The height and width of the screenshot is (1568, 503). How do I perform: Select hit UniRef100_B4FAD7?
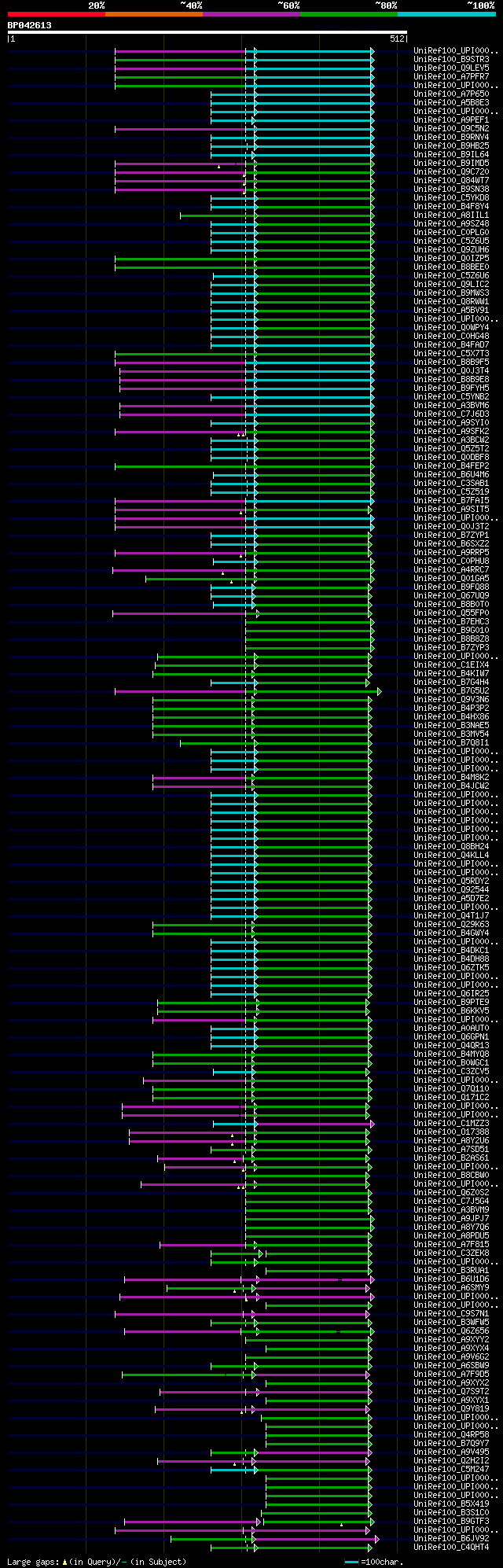point(451,345)
